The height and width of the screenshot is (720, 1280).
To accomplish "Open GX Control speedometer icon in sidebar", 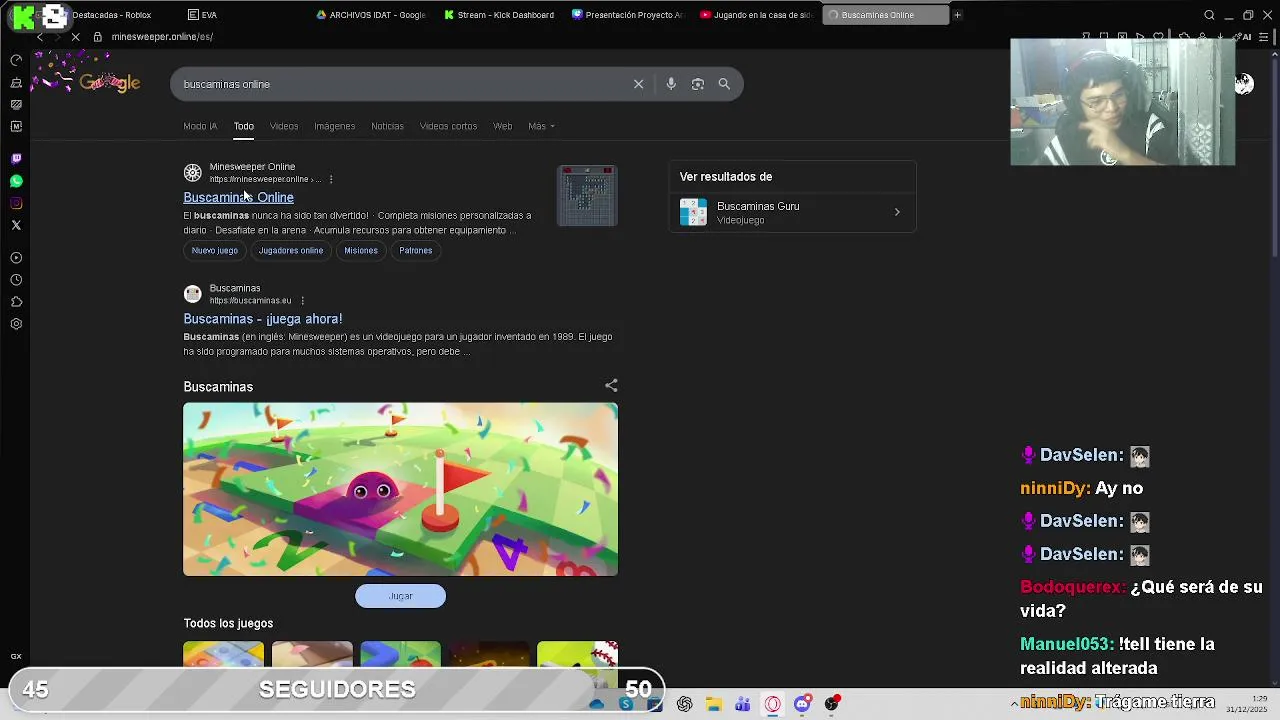I will (x=16, y=60).
